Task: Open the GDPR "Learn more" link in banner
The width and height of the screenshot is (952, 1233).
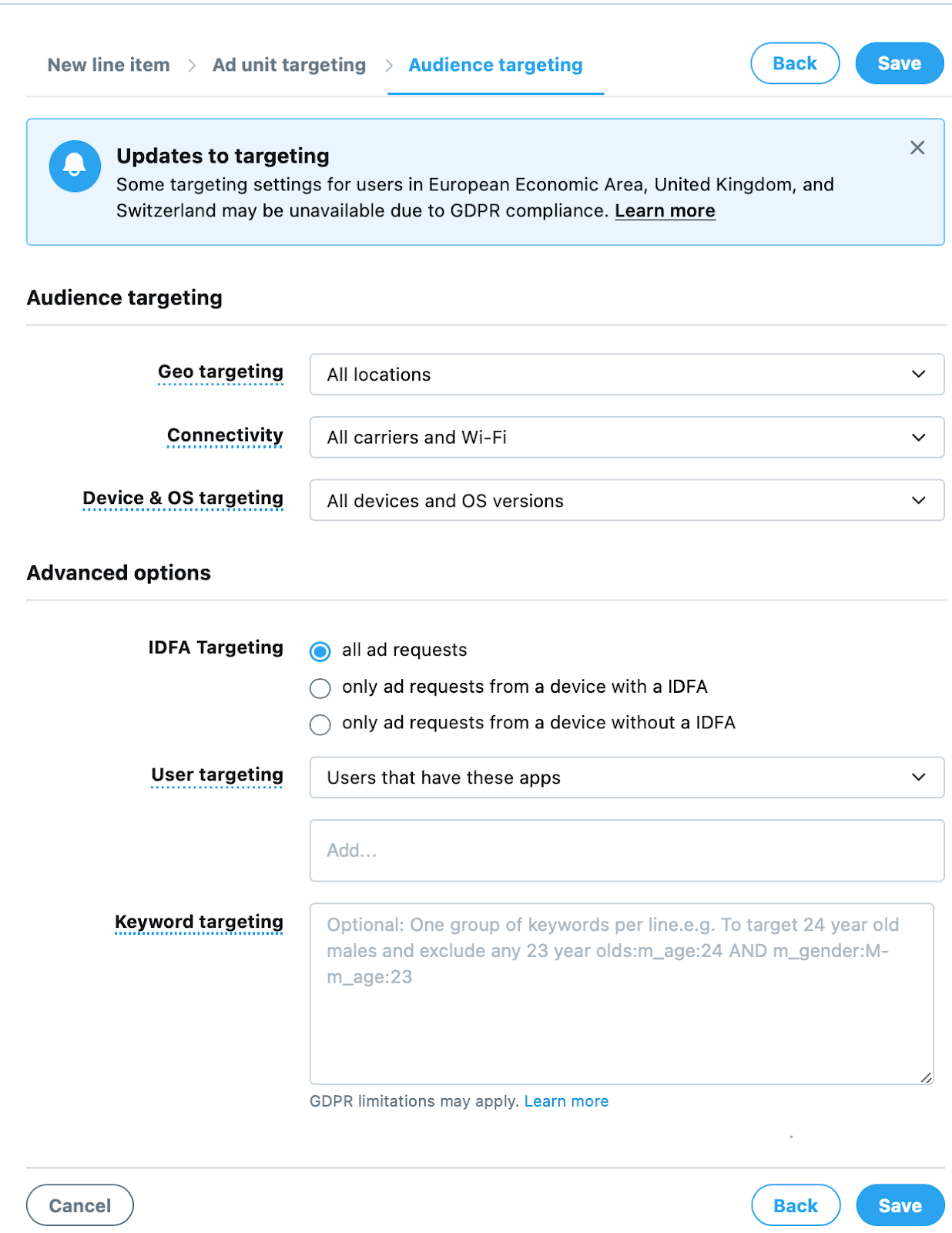Action: coord(665,210)
